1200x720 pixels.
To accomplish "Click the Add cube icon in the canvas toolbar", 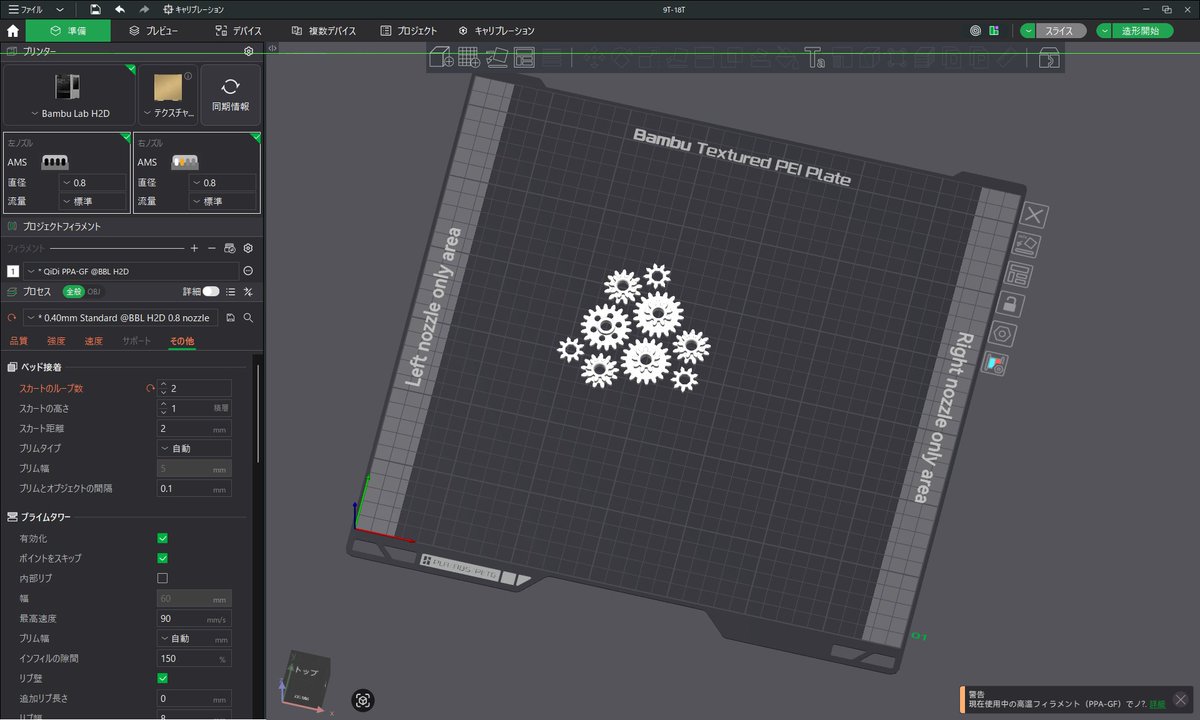I will [441, 58].
